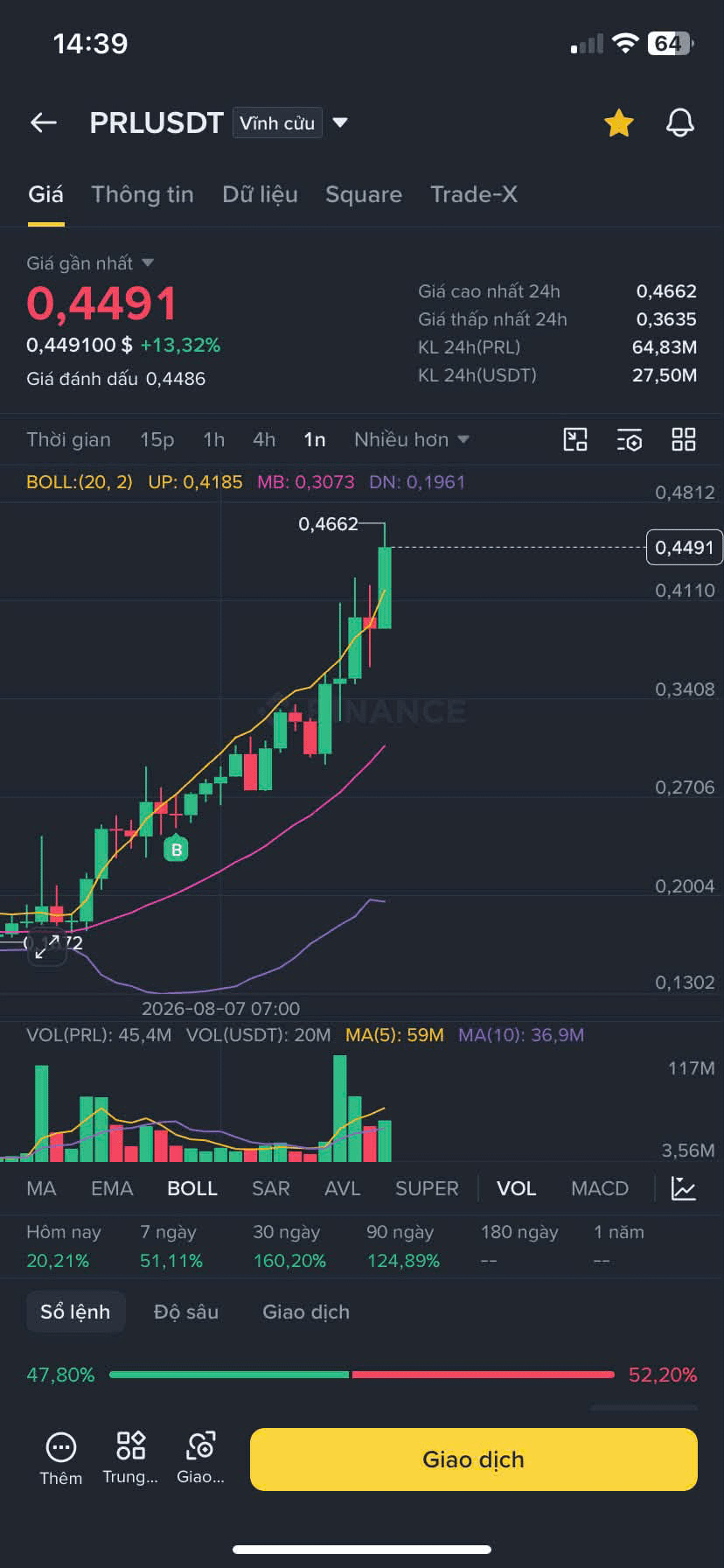Expand the Nhiều hơn timeframe dropdown
This screenshot has width=724, height=1568.
(411, 439)
